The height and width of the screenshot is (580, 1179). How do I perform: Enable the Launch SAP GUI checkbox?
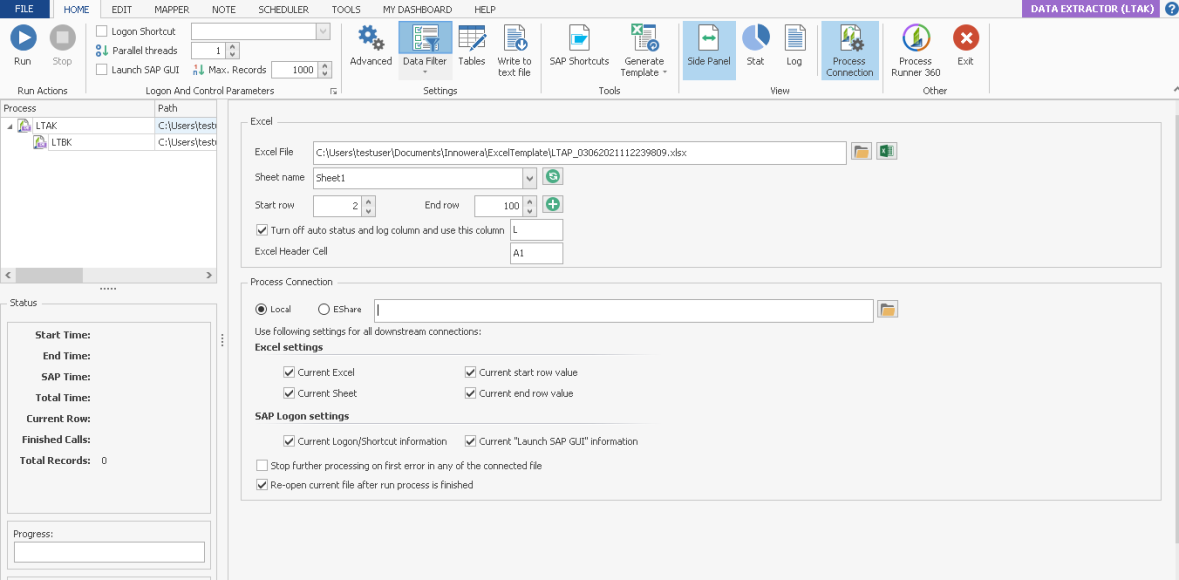click(x=102, y=70)
